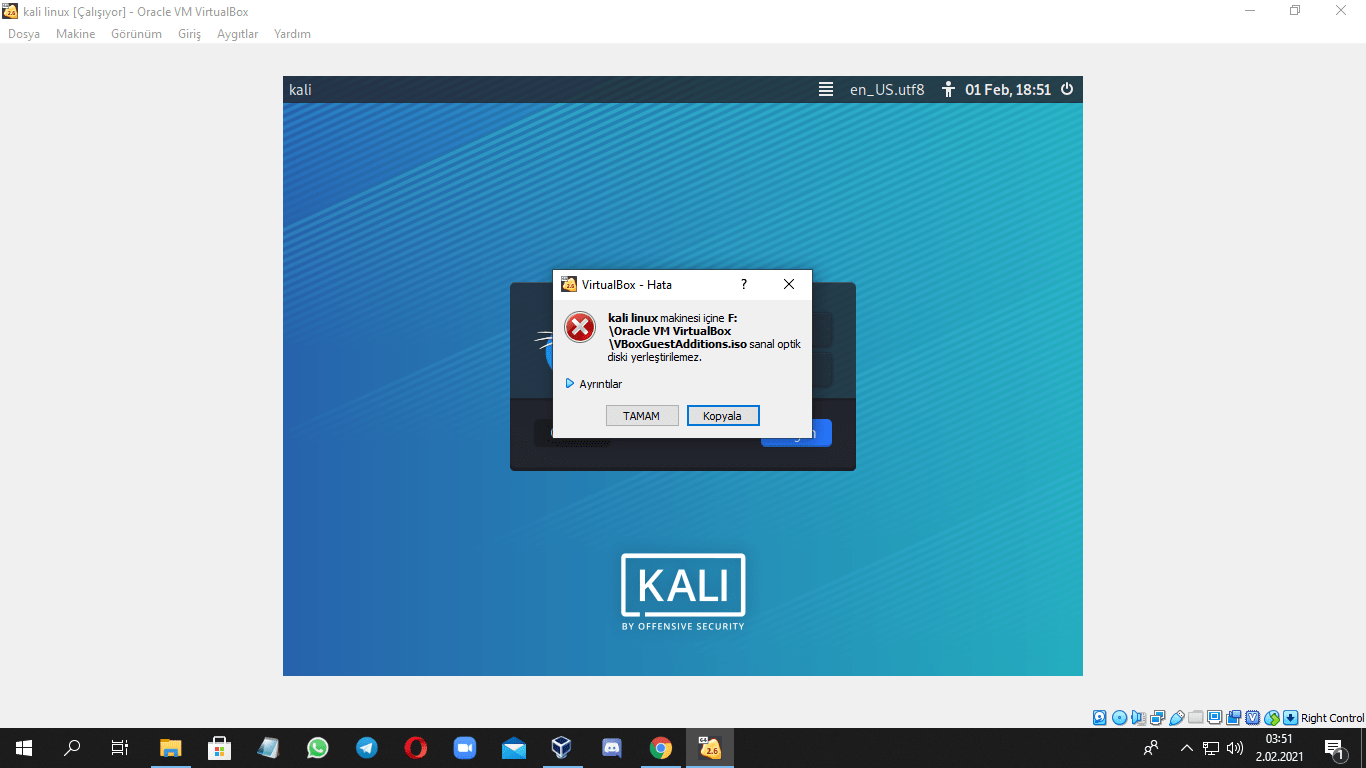Open the Makine menu
Screen dimensions: 1366x768
pos(76,34)
